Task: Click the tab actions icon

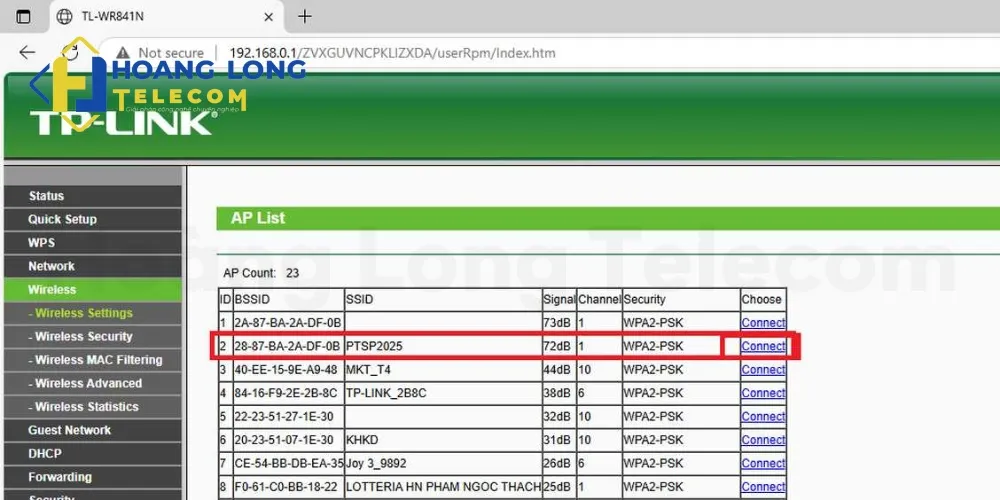Action: pyautogui.click(x=23, y=17)
